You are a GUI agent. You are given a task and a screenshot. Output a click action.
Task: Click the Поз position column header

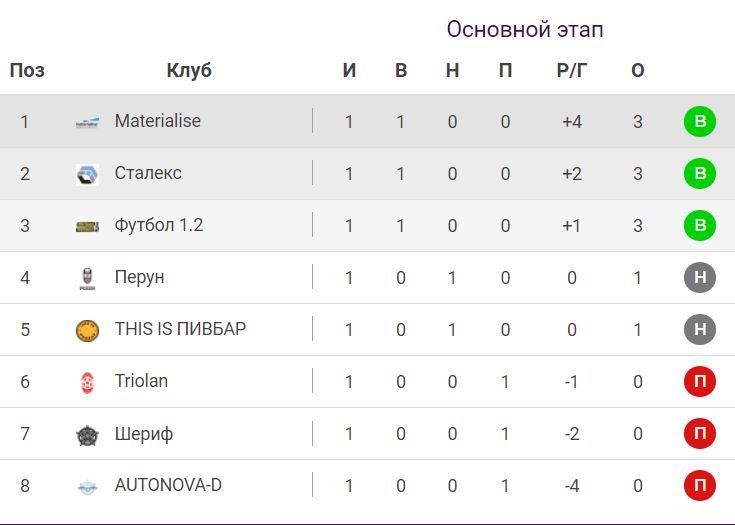pos(27,71)
